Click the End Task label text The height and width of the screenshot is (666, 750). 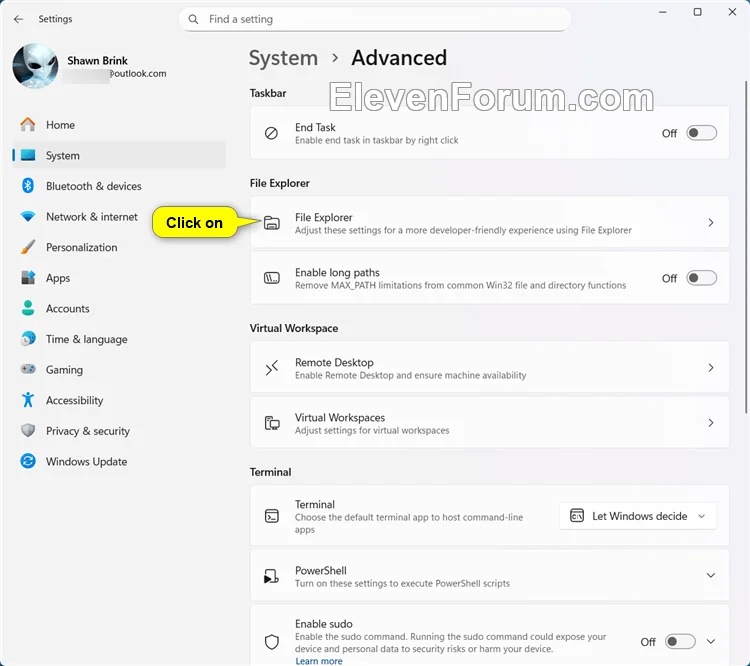pos(315,127)
